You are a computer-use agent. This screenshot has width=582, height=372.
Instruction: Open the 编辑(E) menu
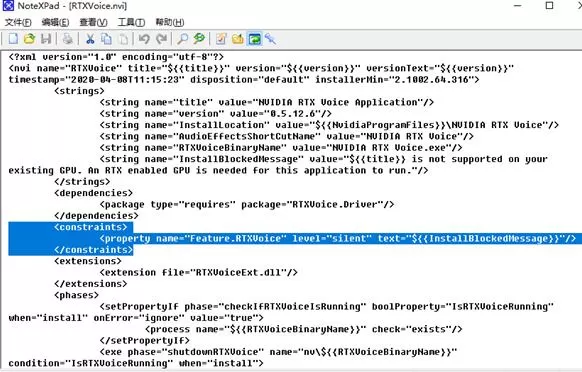click(55, 22)
